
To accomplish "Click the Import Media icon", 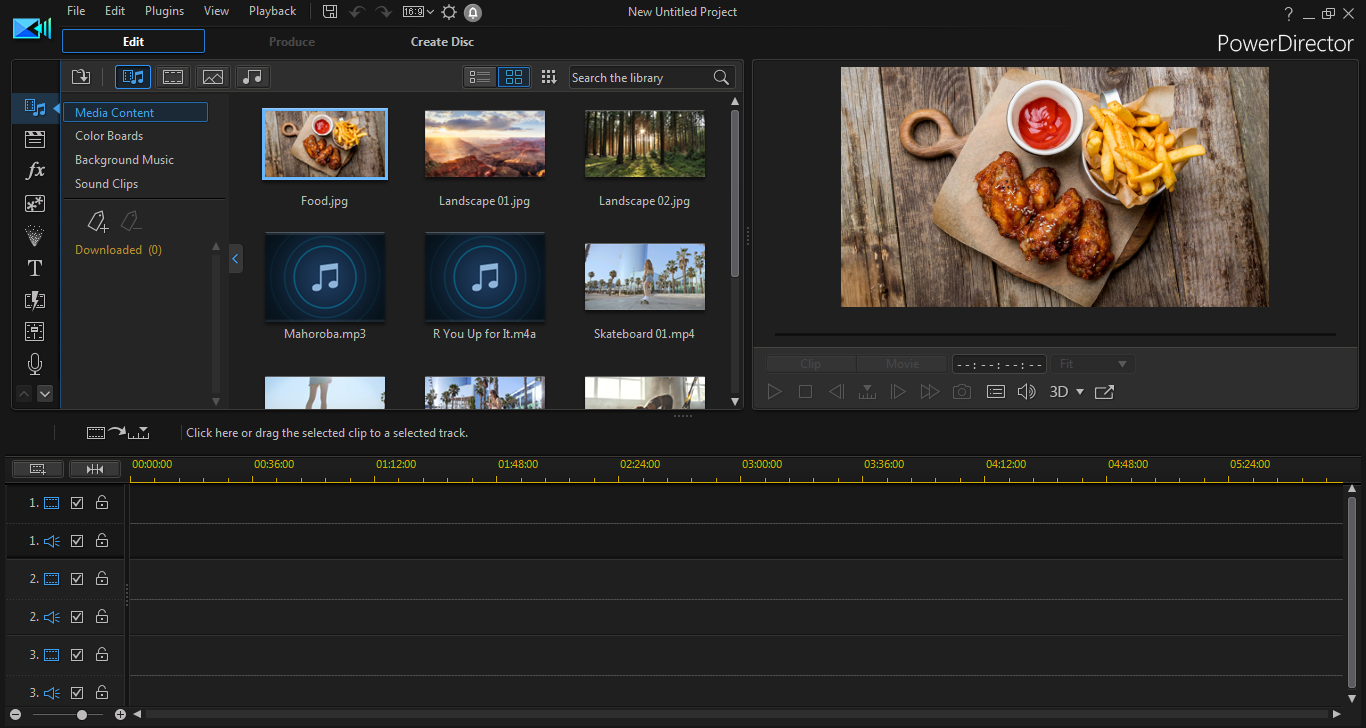I will point(82,77).
